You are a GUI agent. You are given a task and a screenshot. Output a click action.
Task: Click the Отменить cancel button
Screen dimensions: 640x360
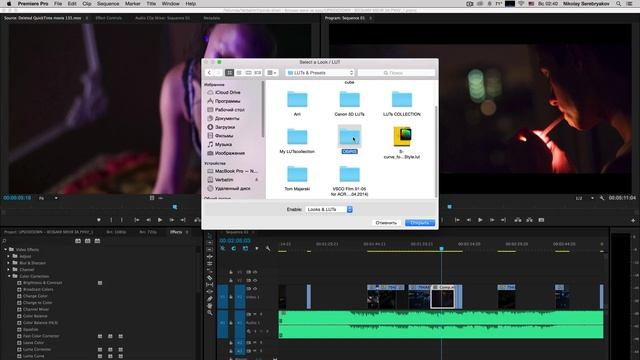point(386,223)
